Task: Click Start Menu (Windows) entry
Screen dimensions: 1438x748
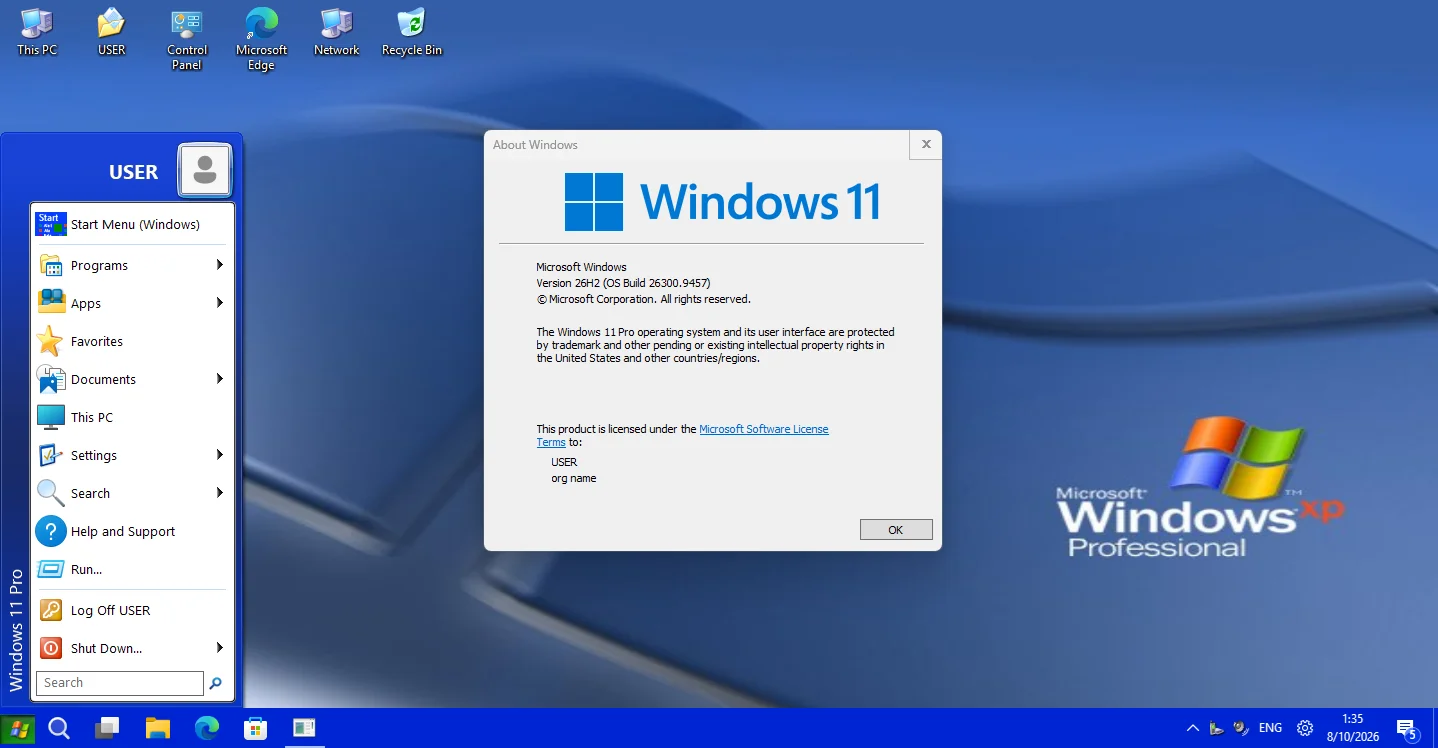Action: (133, 224)
